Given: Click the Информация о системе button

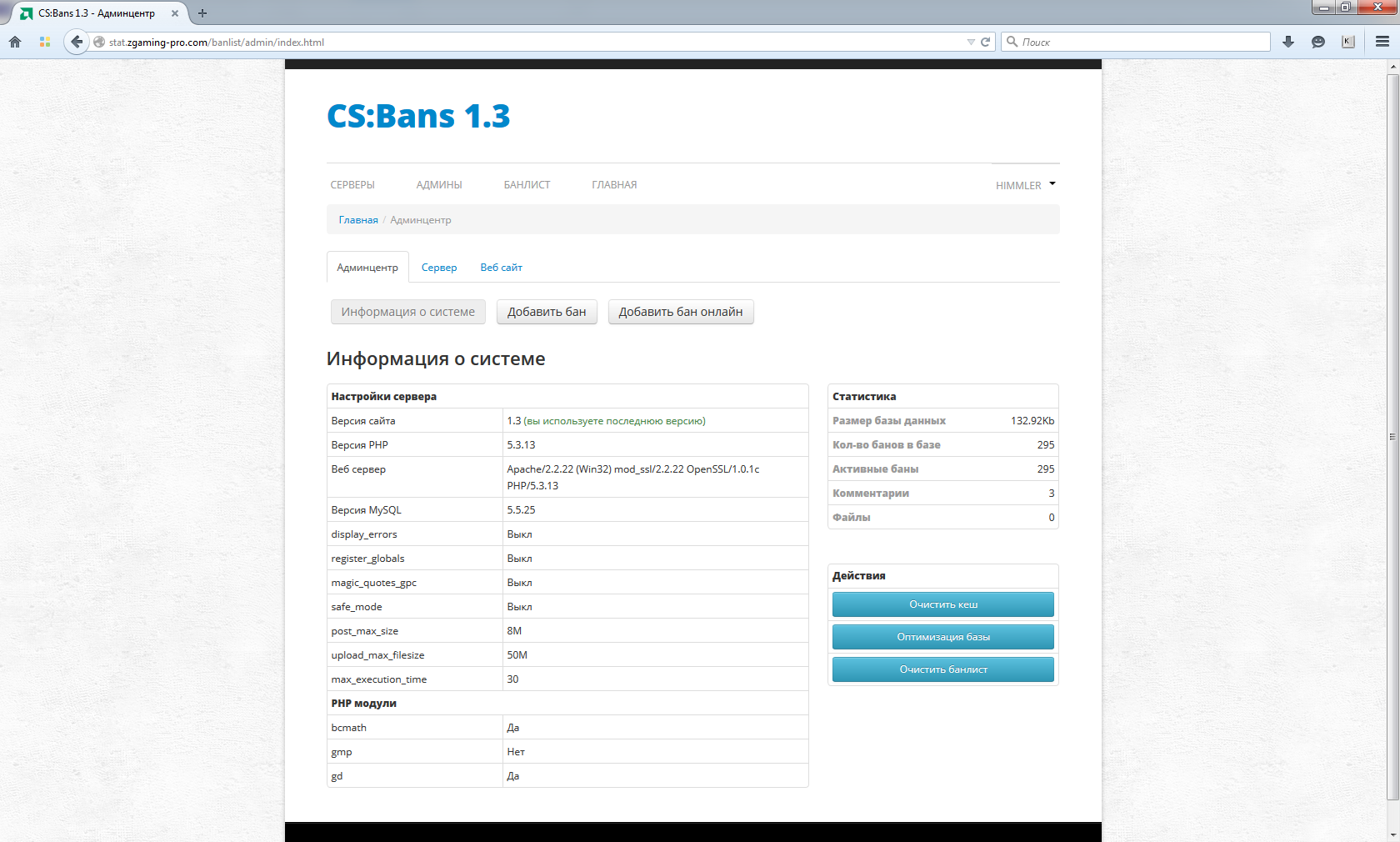Looking at the screenshot, I should click(x=407, y=312).
